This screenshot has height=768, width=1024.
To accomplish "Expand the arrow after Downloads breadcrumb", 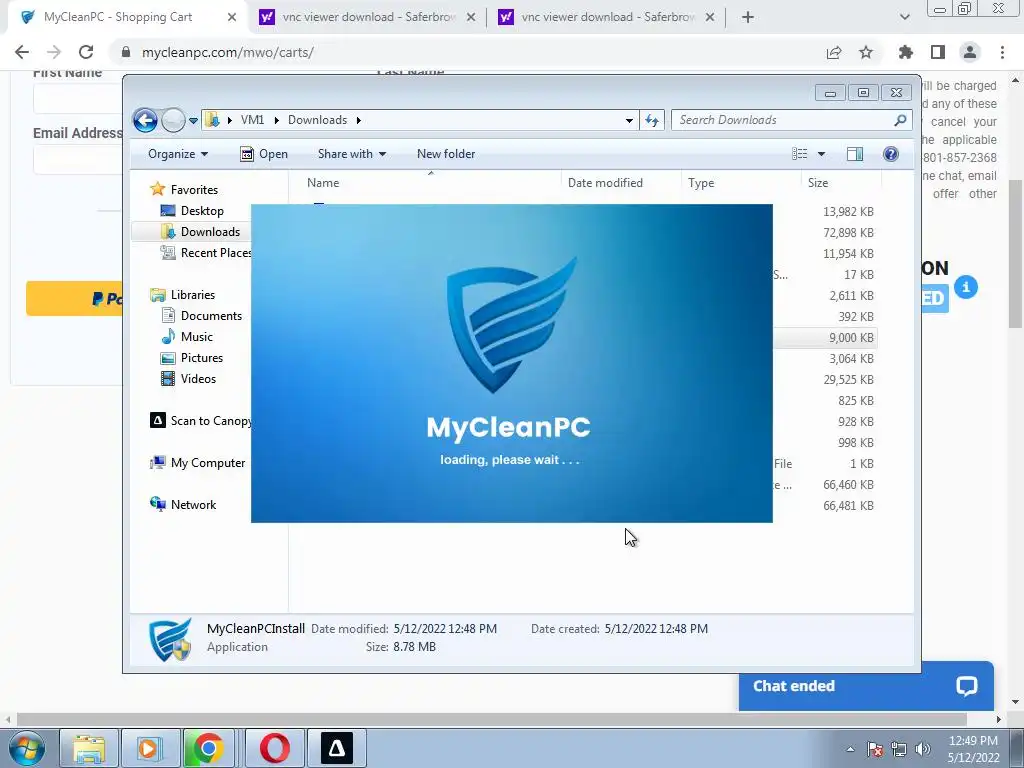I will (359, 120).
